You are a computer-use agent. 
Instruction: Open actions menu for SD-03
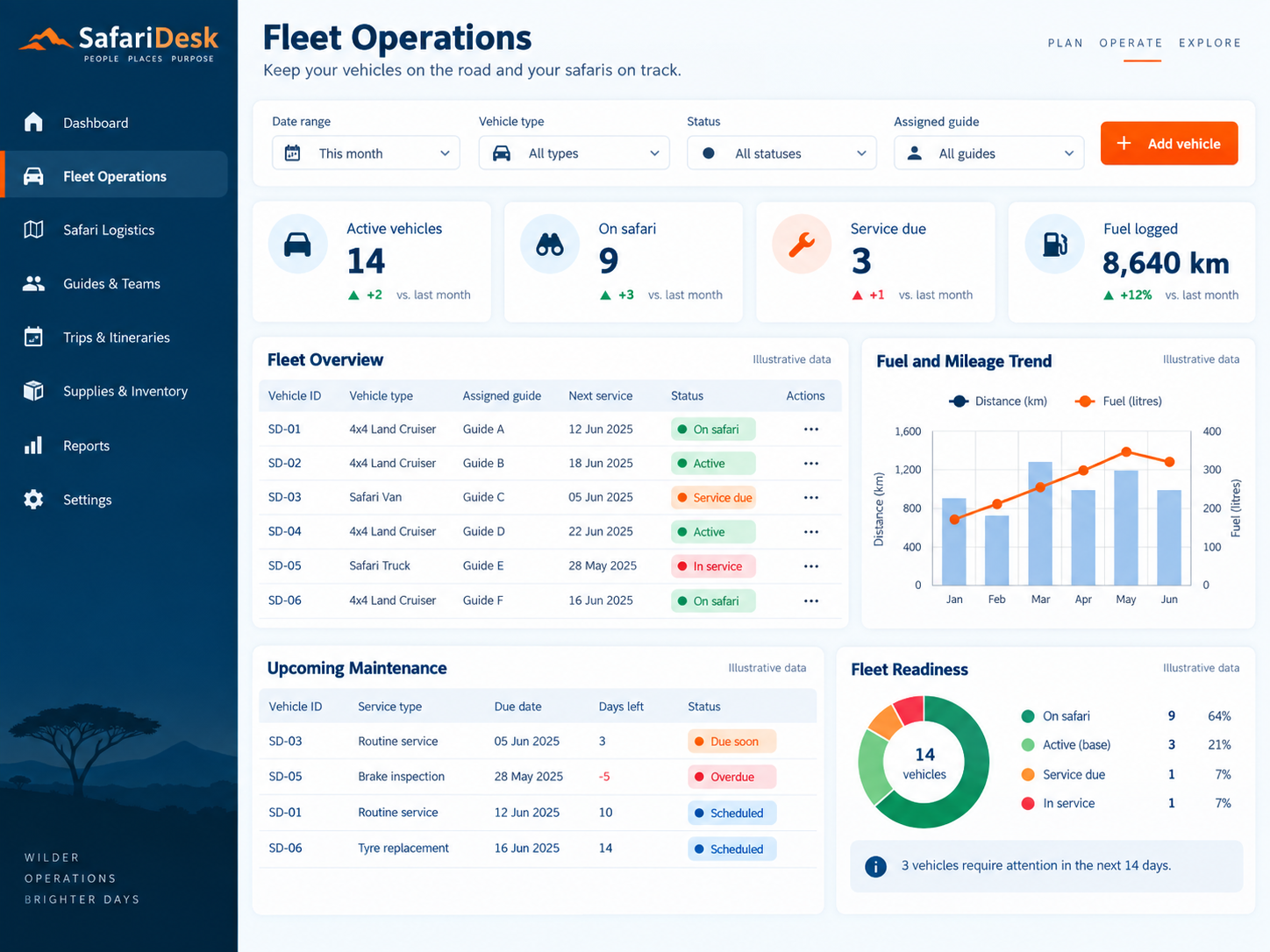point(811,498)
